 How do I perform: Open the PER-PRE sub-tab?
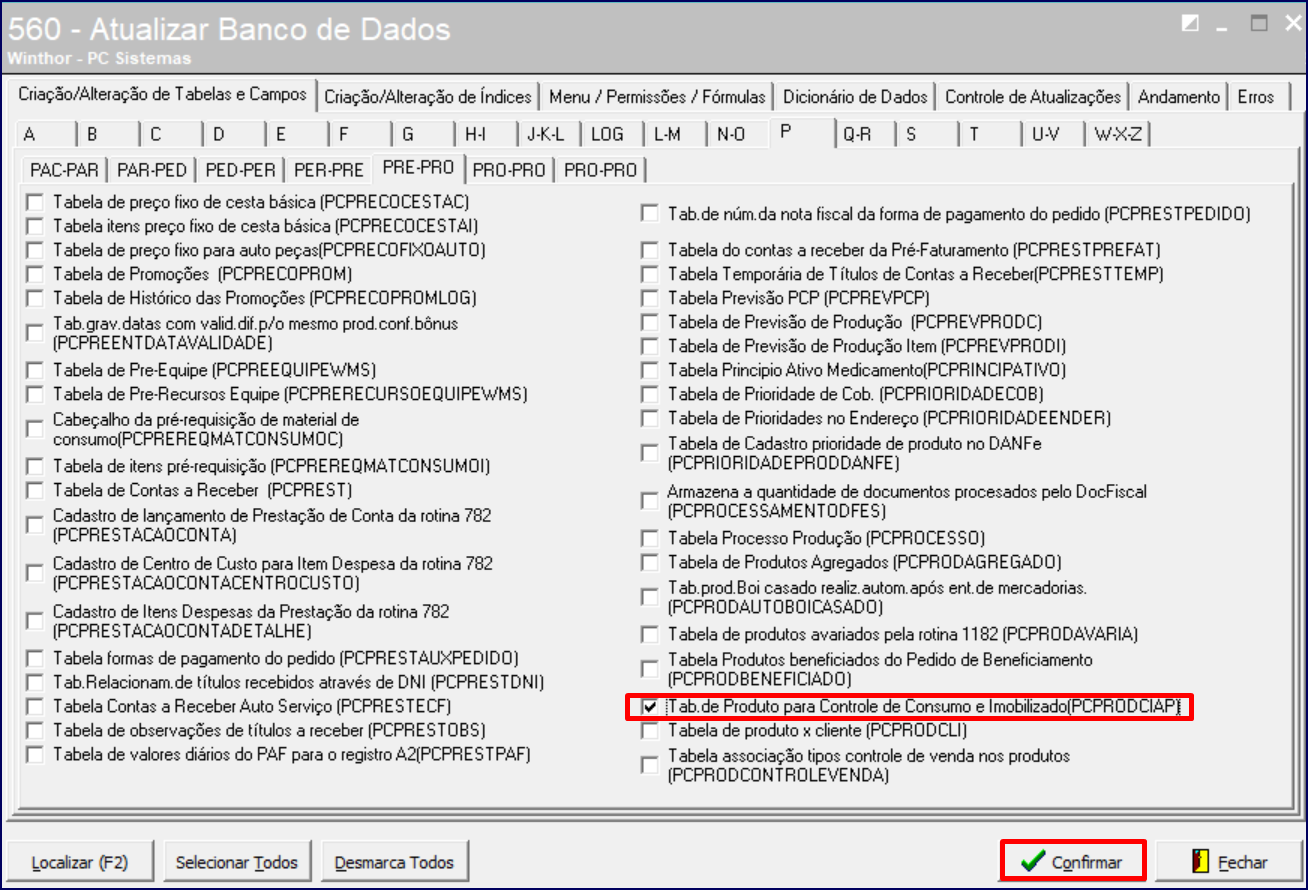click(x=330, y=170)
